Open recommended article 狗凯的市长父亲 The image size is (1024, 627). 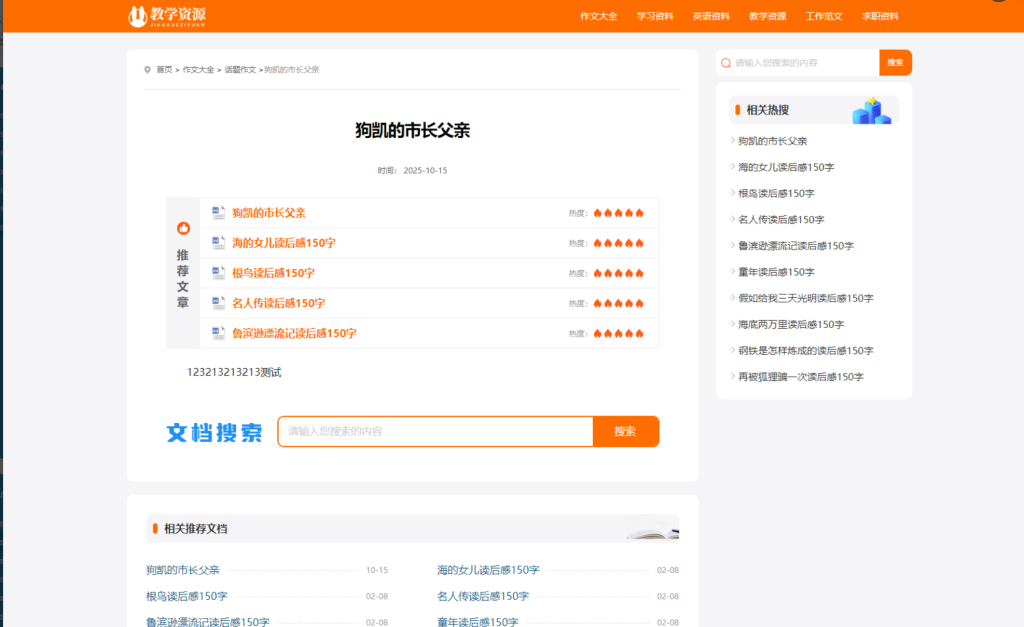269,213
